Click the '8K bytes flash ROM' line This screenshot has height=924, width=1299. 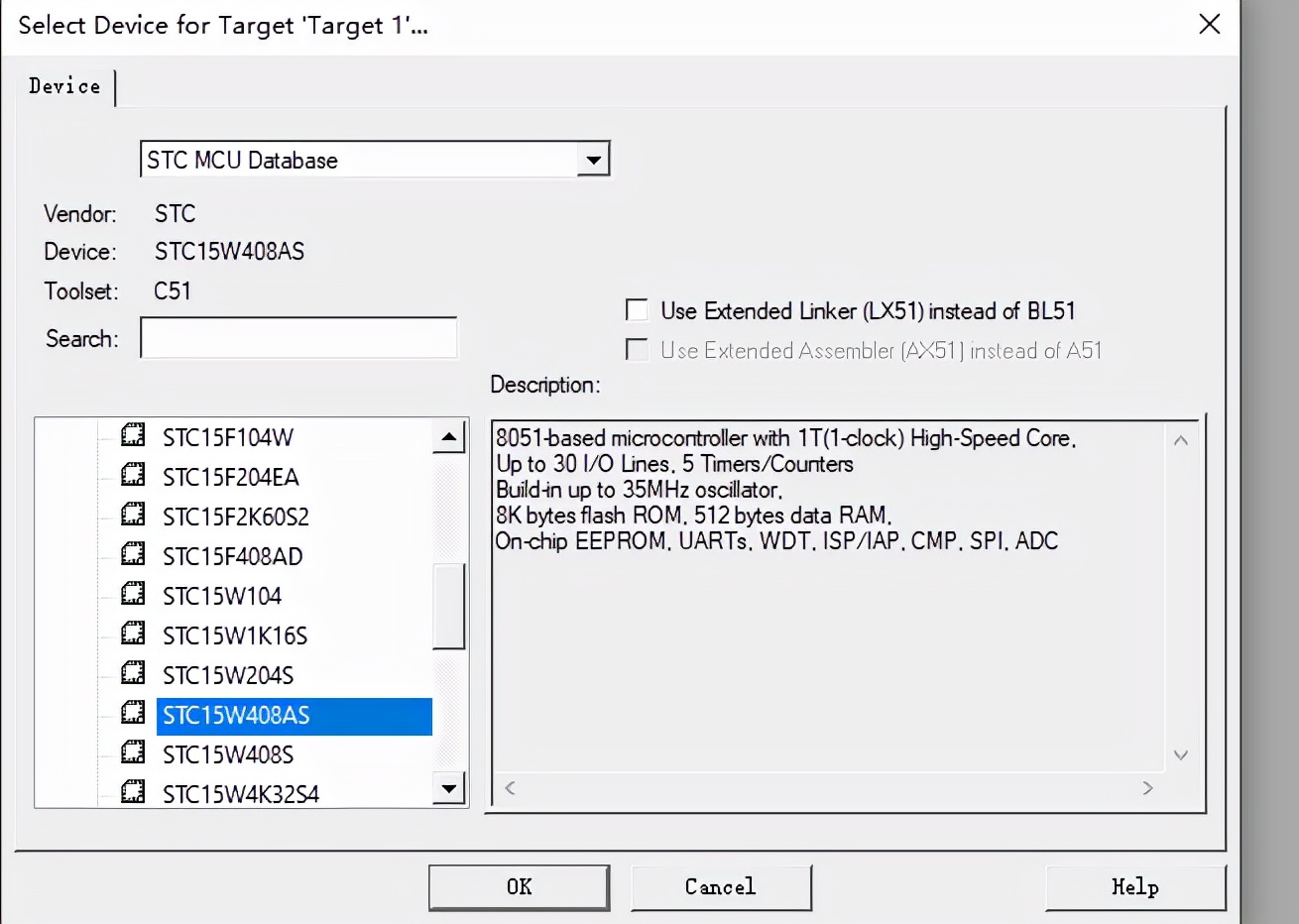693,516
